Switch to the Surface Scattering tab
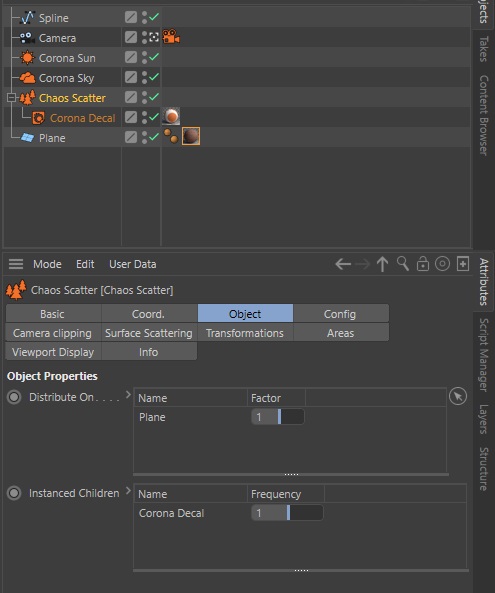The width and height of the screenshot is (495, 593). (x=149, y=333)
